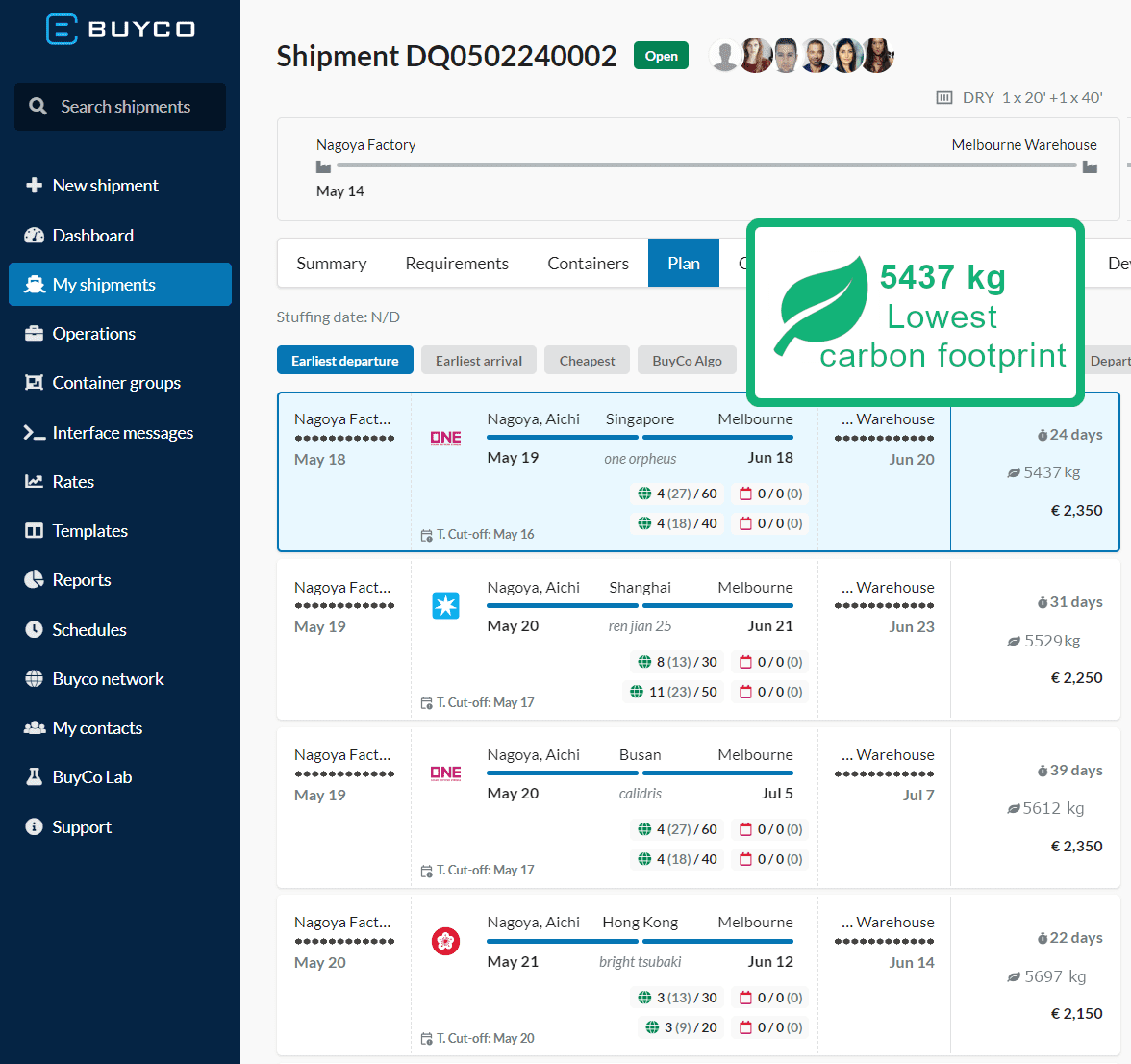1131x1064 pixels.
Task: Start a New shipment from sidebar
Action: pyautogui.click(x=105, y=186)
